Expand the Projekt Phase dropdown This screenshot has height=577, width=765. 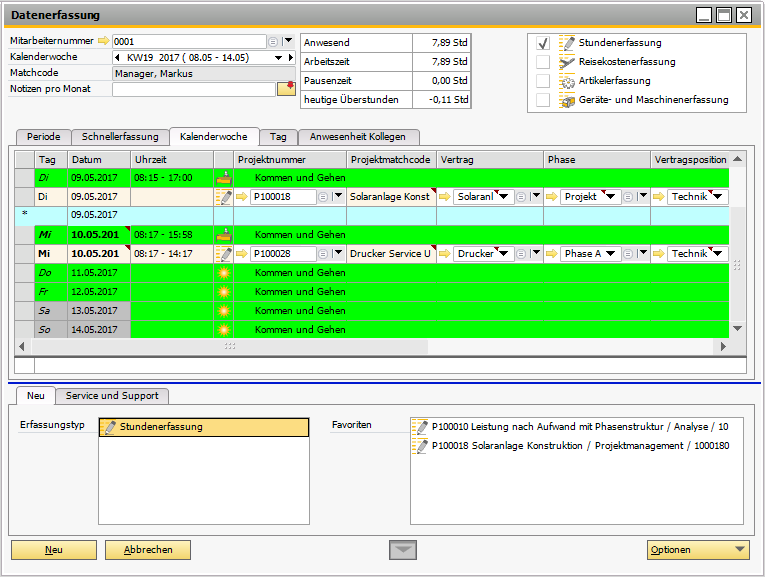(x=610, y=197)
